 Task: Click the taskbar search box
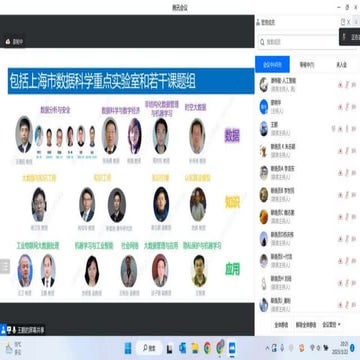(149, 348)
